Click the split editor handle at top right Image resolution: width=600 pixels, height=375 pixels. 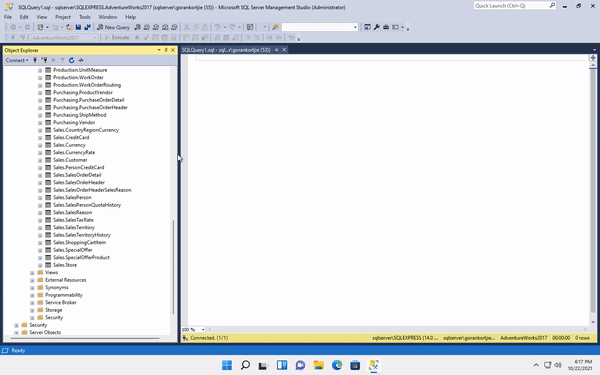[593, 58]
